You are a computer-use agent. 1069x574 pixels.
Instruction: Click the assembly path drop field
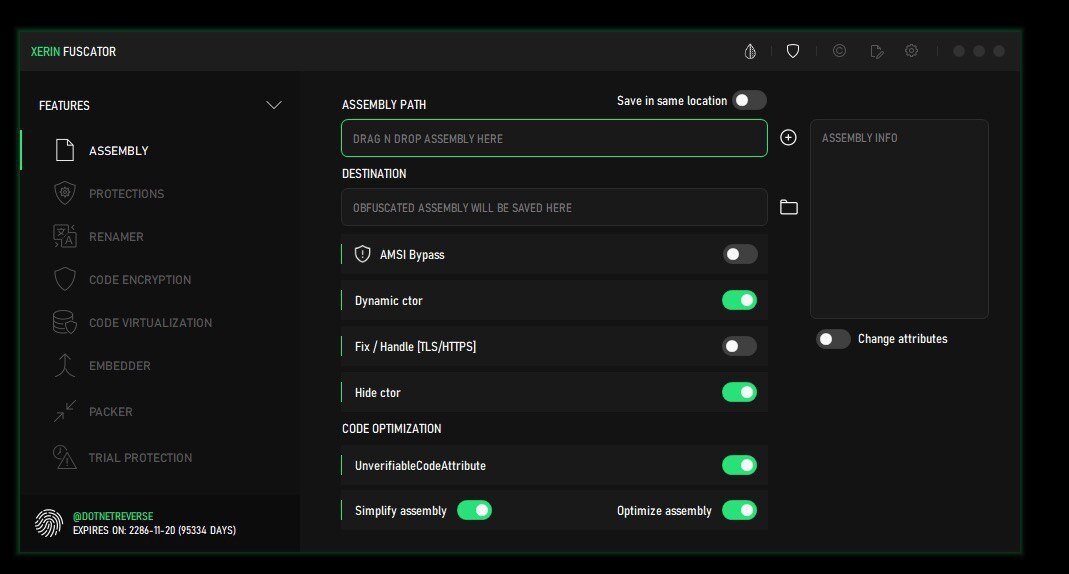coord(554,139)
